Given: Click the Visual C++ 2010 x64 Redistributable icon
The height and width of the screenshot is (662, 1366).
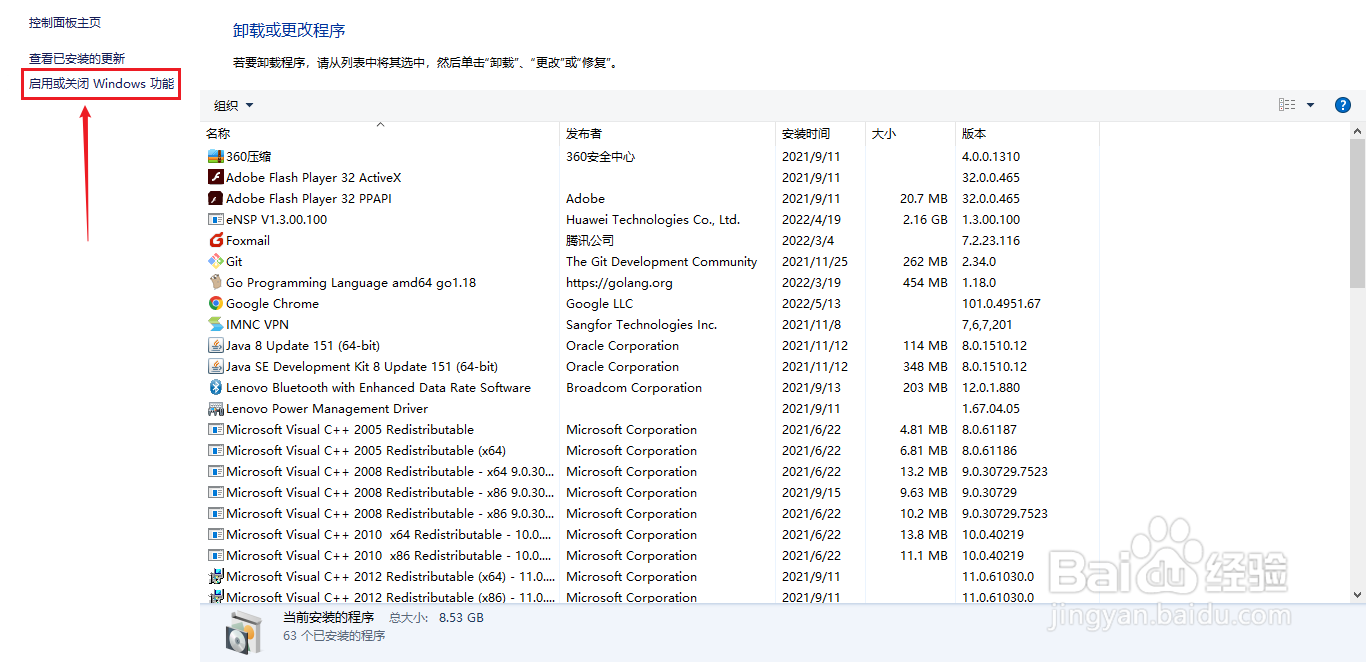Looking at the screenshot, I should pyautogui.click(x=215, y=534).
